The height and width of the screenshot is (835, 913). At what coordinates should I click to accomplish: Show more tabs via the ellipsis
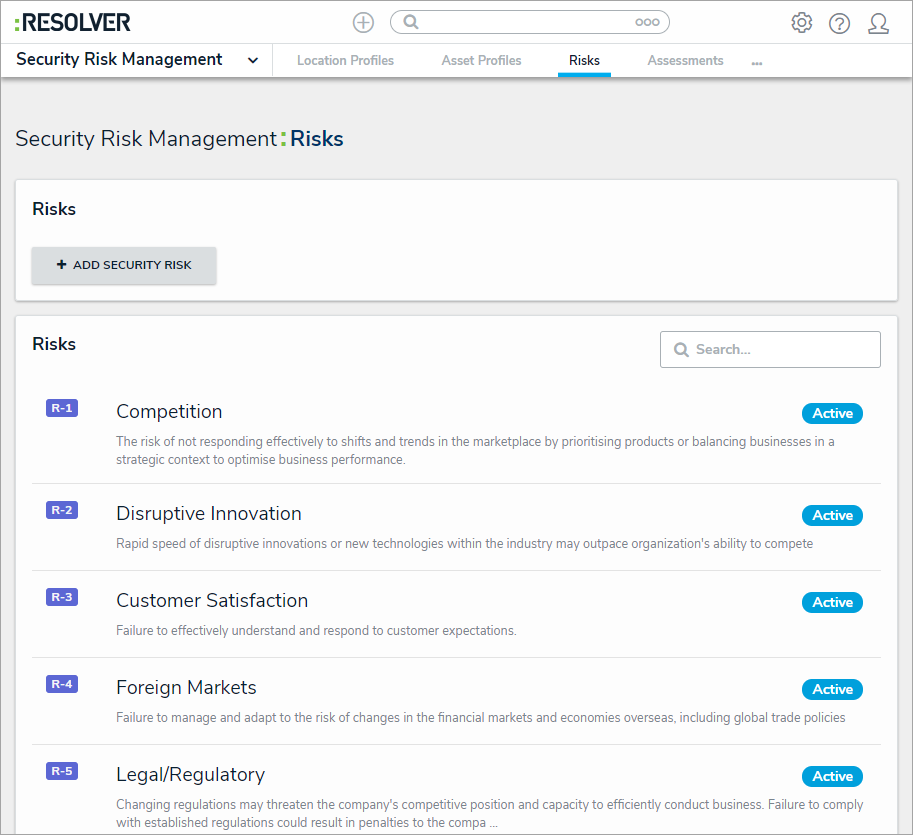point(756,63)
